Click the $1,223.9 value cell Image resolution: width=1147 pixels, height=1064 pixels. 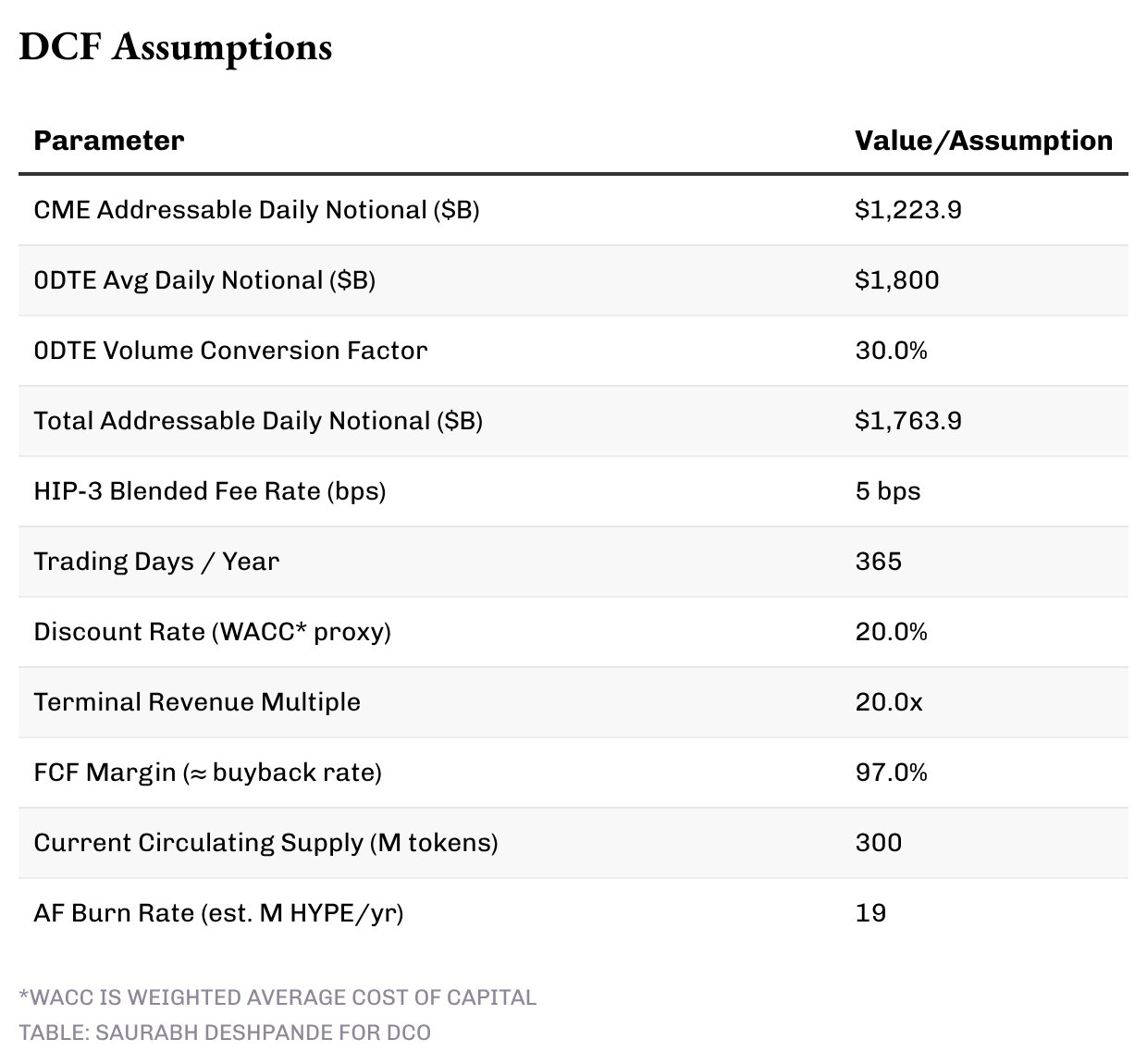(x=907, y=210)
